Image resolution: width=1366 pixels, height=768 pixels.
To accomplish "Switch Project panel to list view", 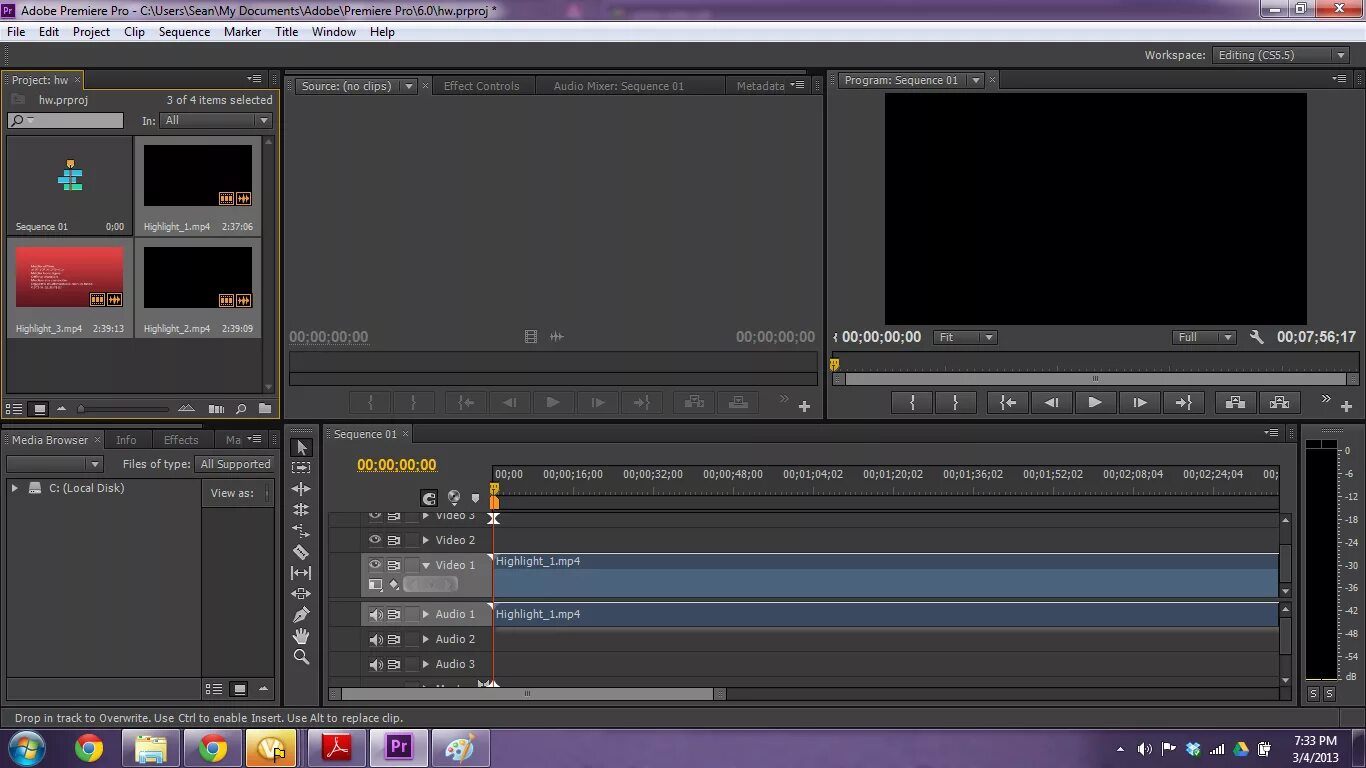I will [14, 408].
